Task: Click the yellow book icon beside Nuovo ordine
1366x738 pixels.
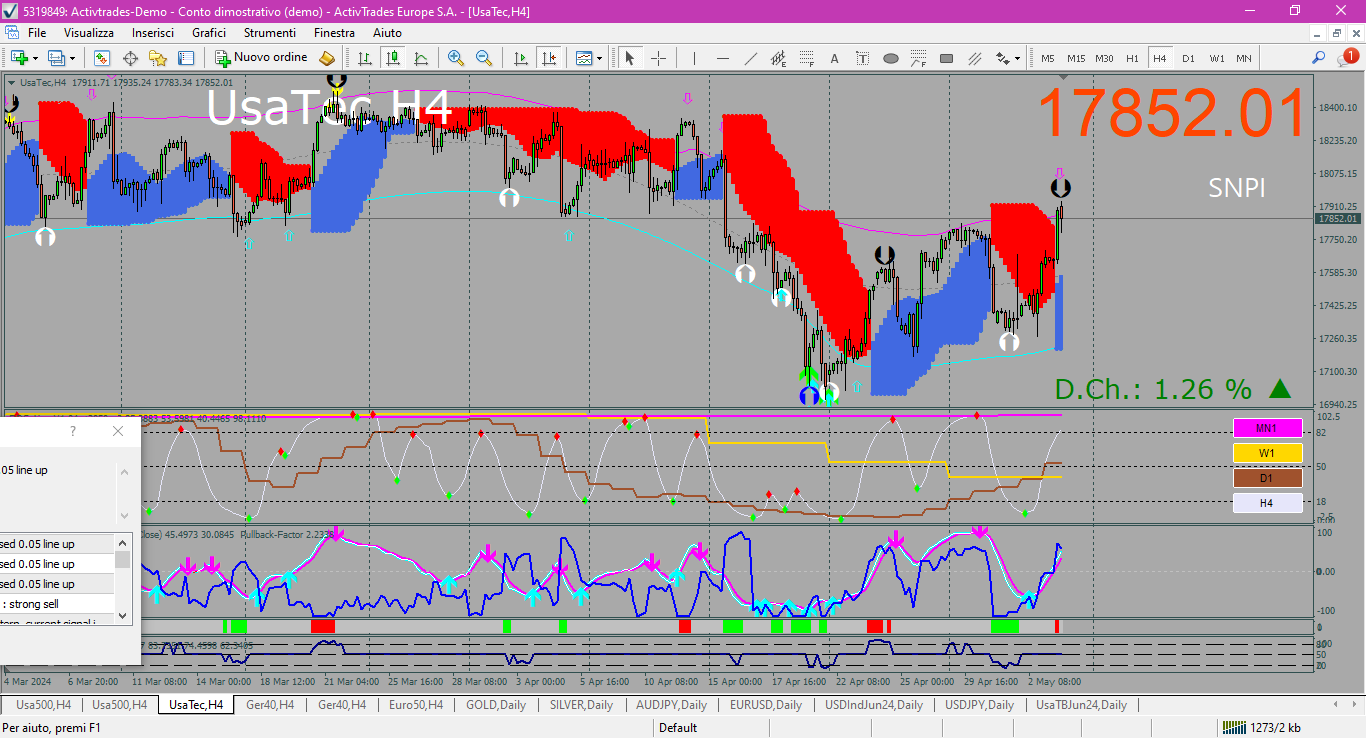Action: point(327,58)
